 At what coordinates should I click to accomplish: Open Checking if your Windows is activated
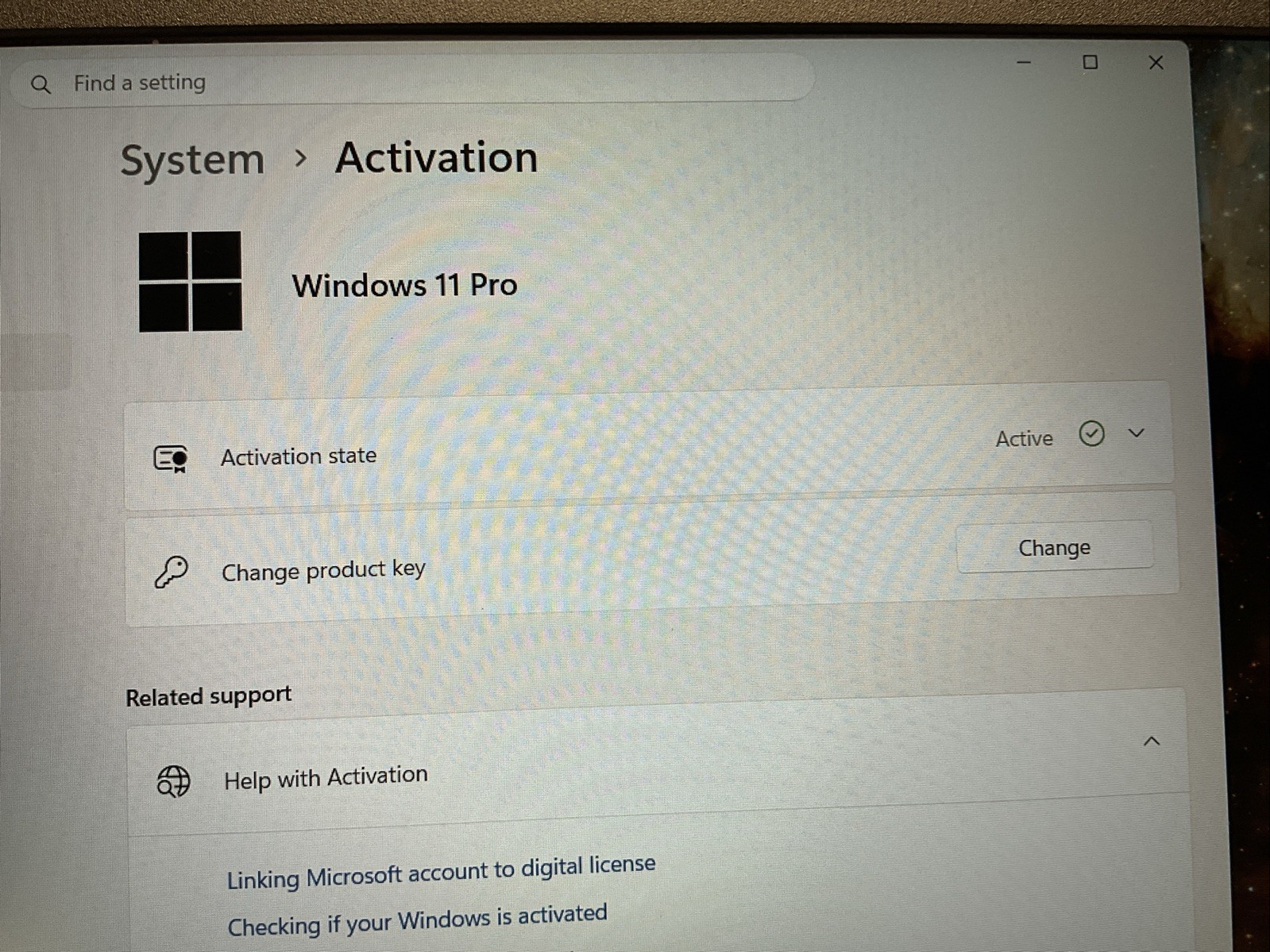tap(417, 920)
